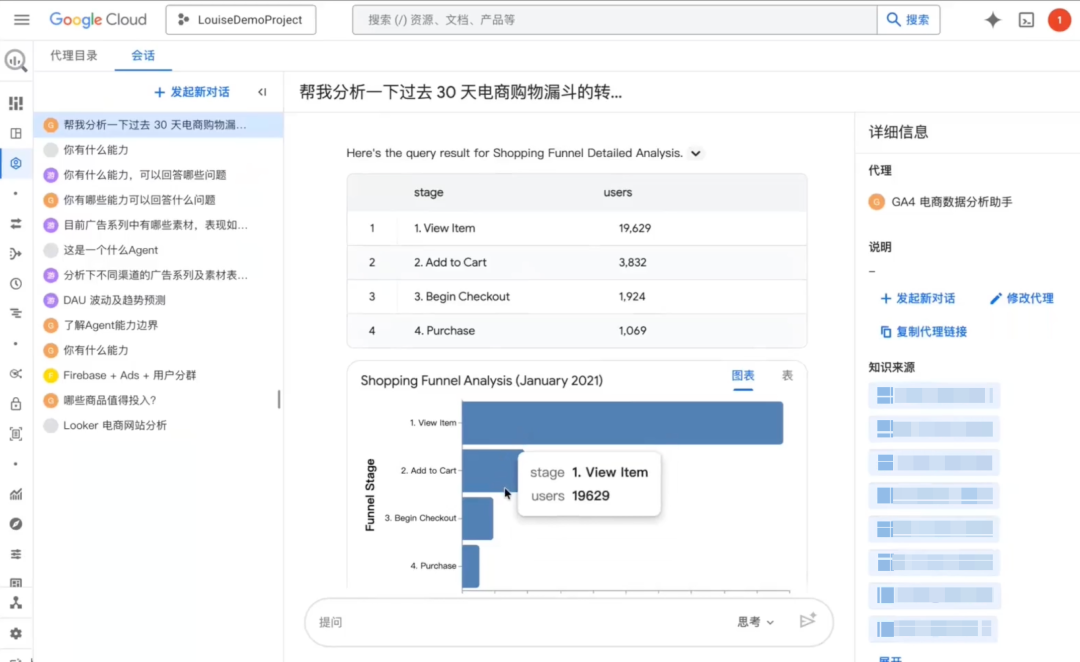The image size is (1080, 662).
Task: Click 发起新对话 in details panel
Action: [x=918, y=298]
